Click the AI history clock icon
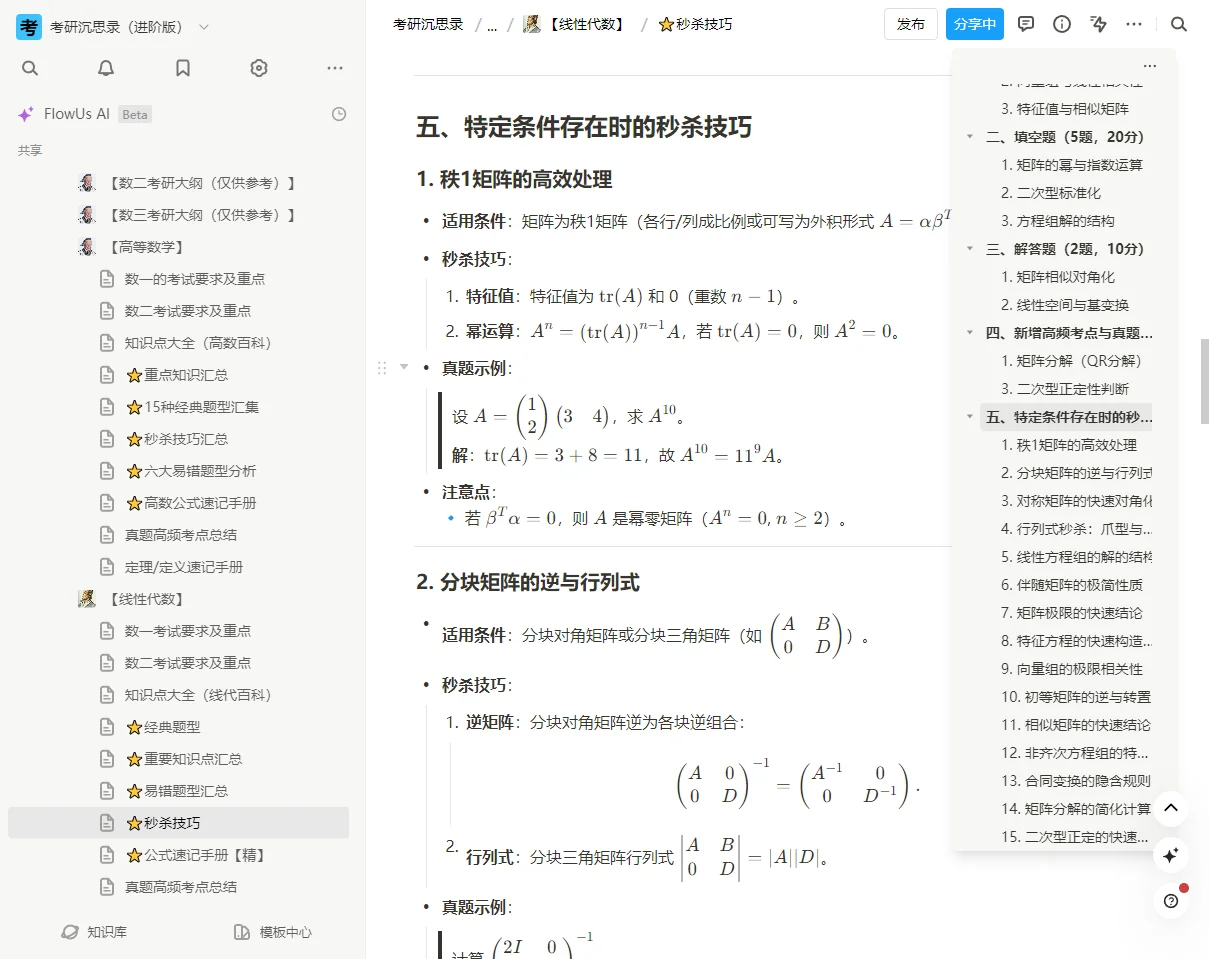Image resolution: width=1209 pixels, height=959 pixels. tap(339, 114)
